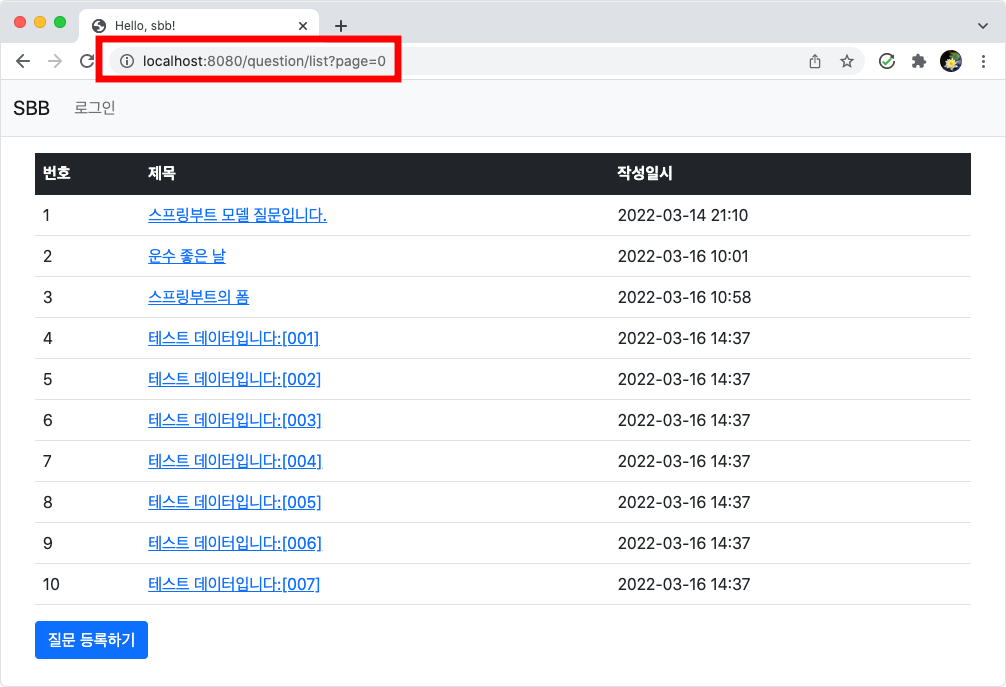Open the Chrome profile avatar
This screenshot has width=1006, height=687.
951,61
